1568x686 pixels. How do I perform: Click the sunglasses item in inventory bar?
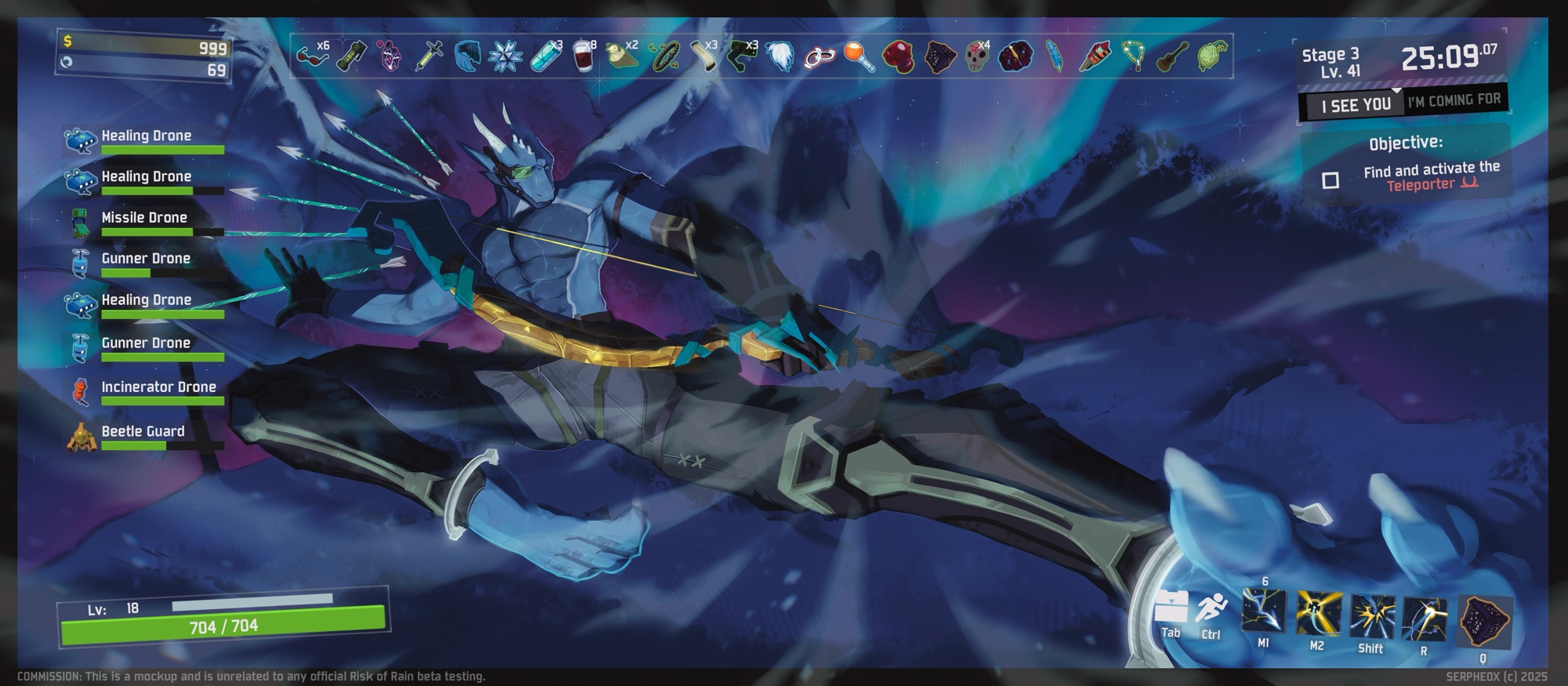point(312,56)
